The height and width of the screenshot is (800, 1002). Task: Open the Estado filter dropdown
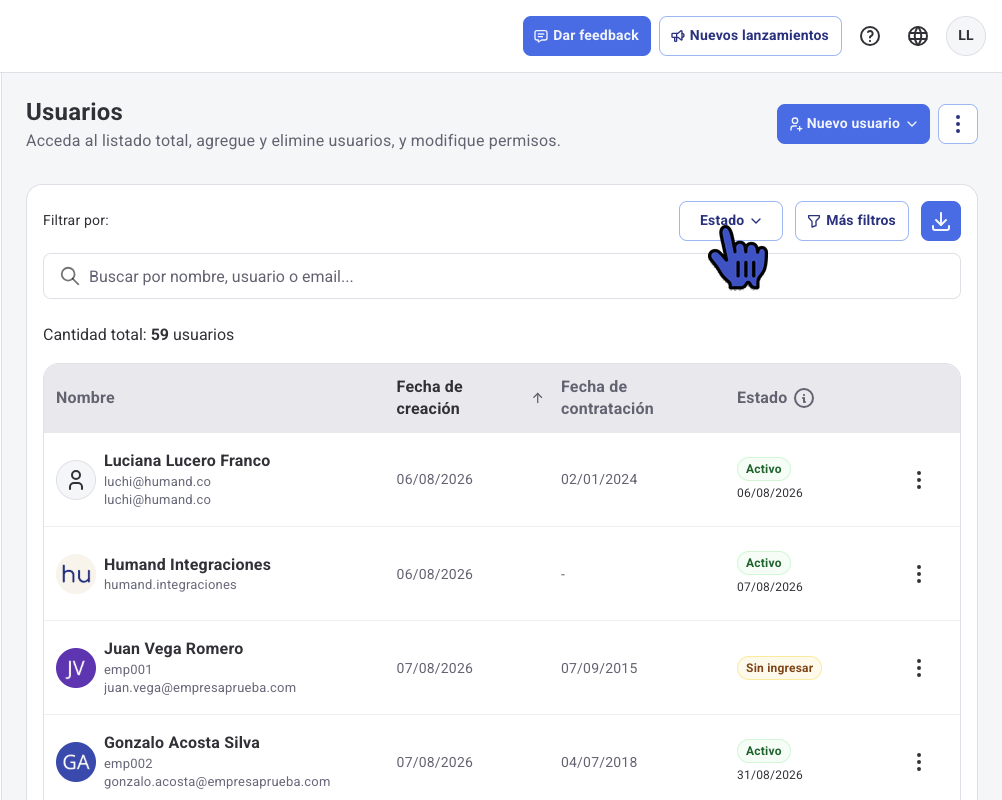[730, 221]
